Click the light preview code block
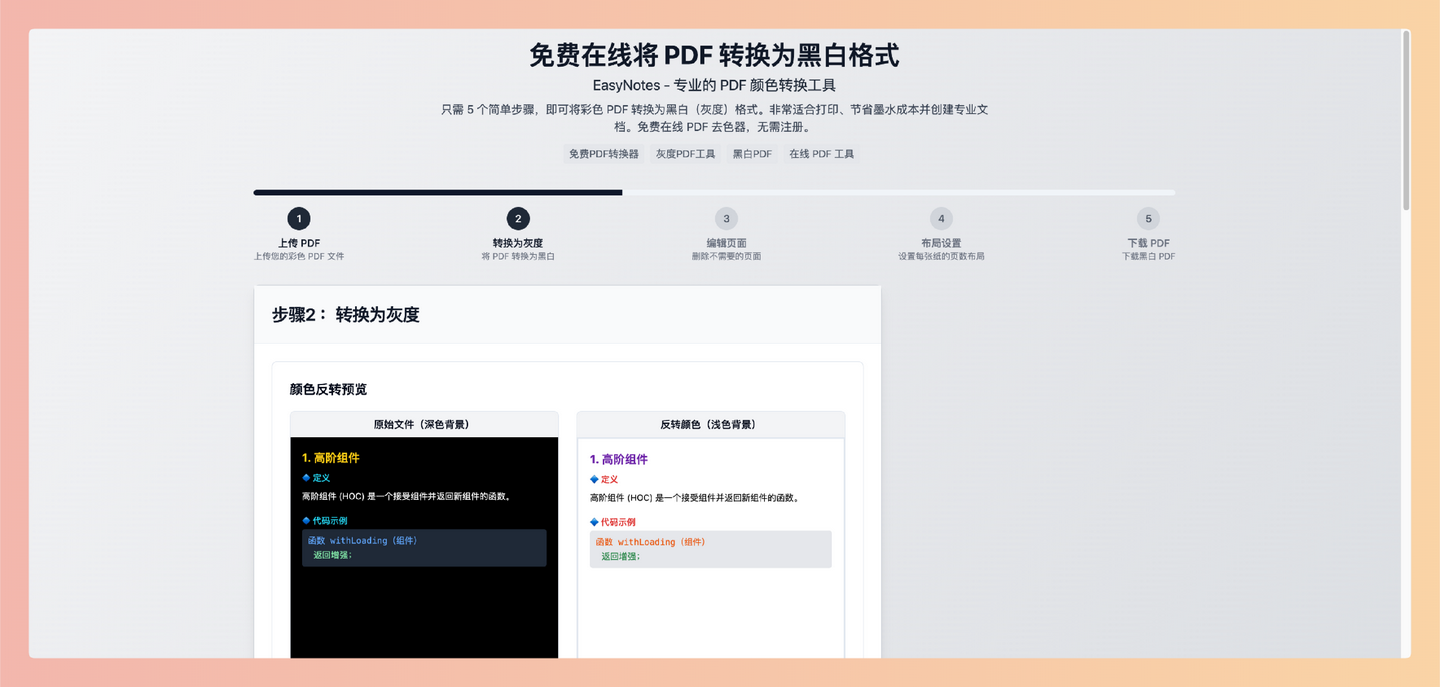The width and height of the screenshot is (1440, 687). click(711, 549)
